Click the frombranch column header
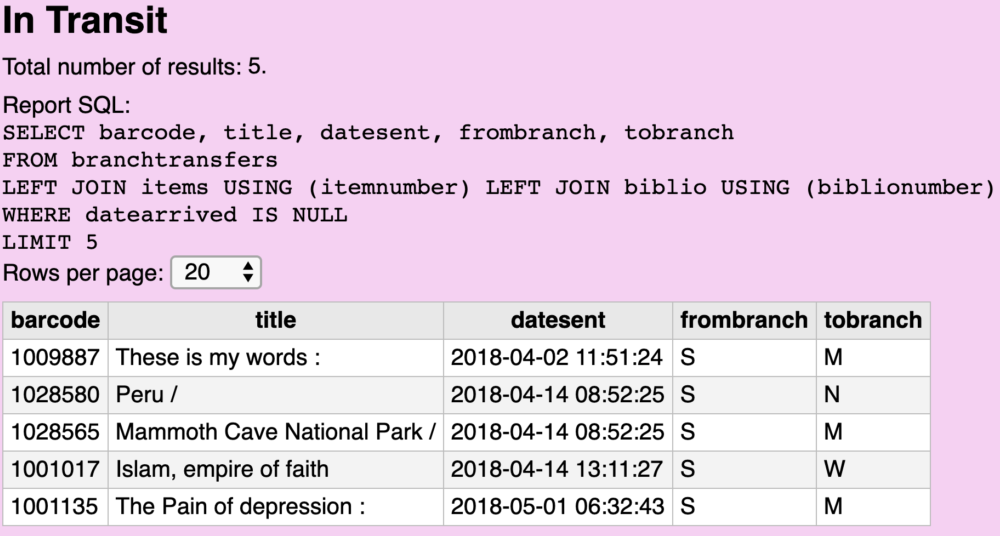This screenshot has height=536, width=1000. (744, 320)
